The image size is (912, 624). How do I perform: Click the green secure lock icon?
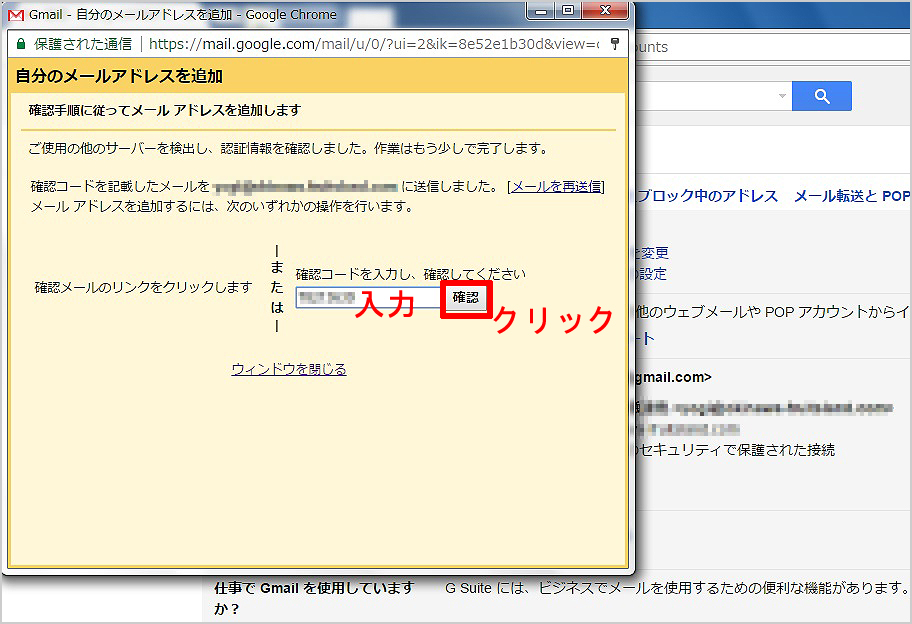[20, 44]
